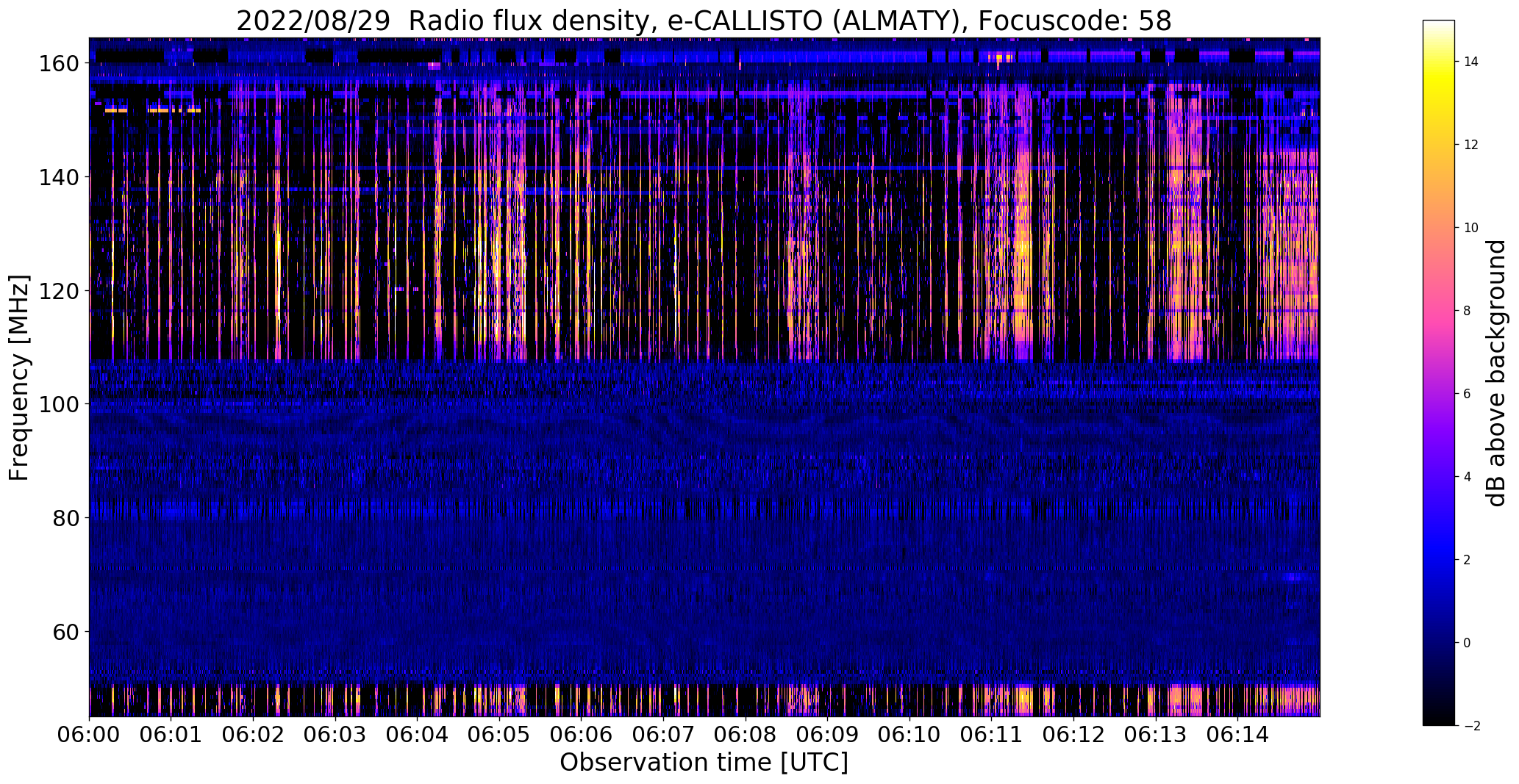Click the 06:04 time tick label
This screenshot has width=1519, height=784.
417,736
